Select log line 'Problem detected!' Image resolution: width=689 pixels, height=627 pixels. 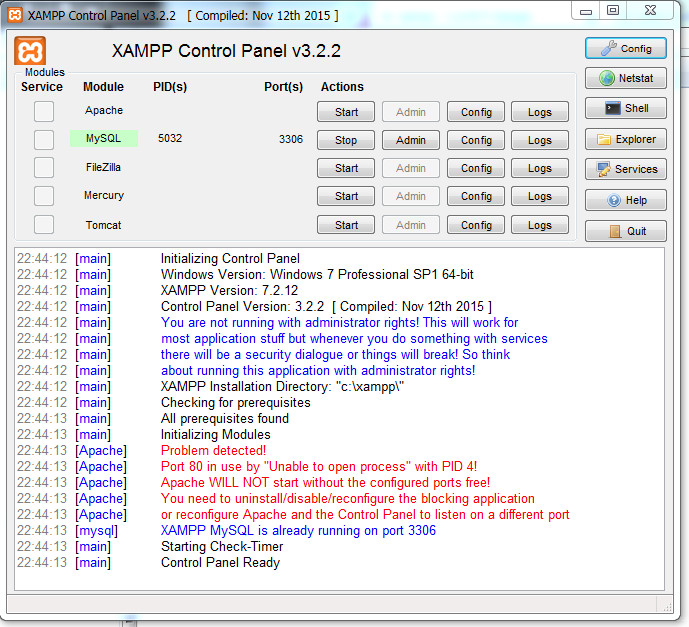[214, 450]
